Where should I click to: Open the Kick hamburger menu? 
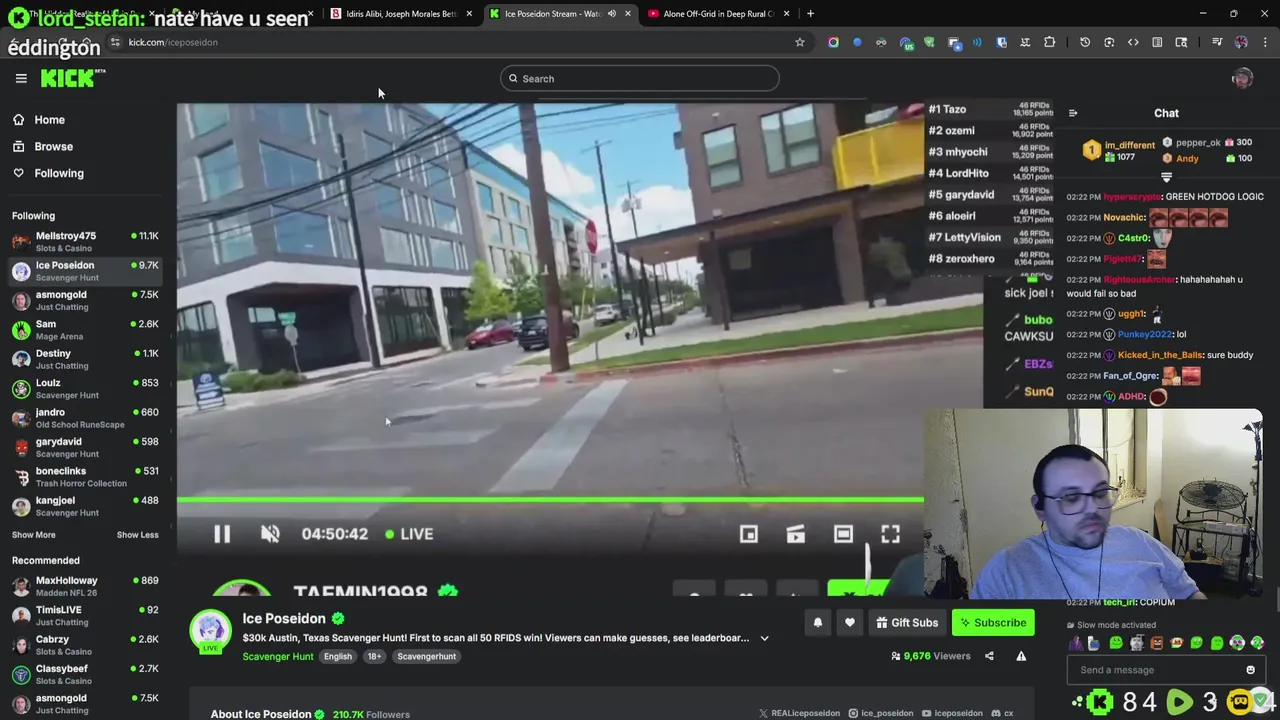pos(21,78)
